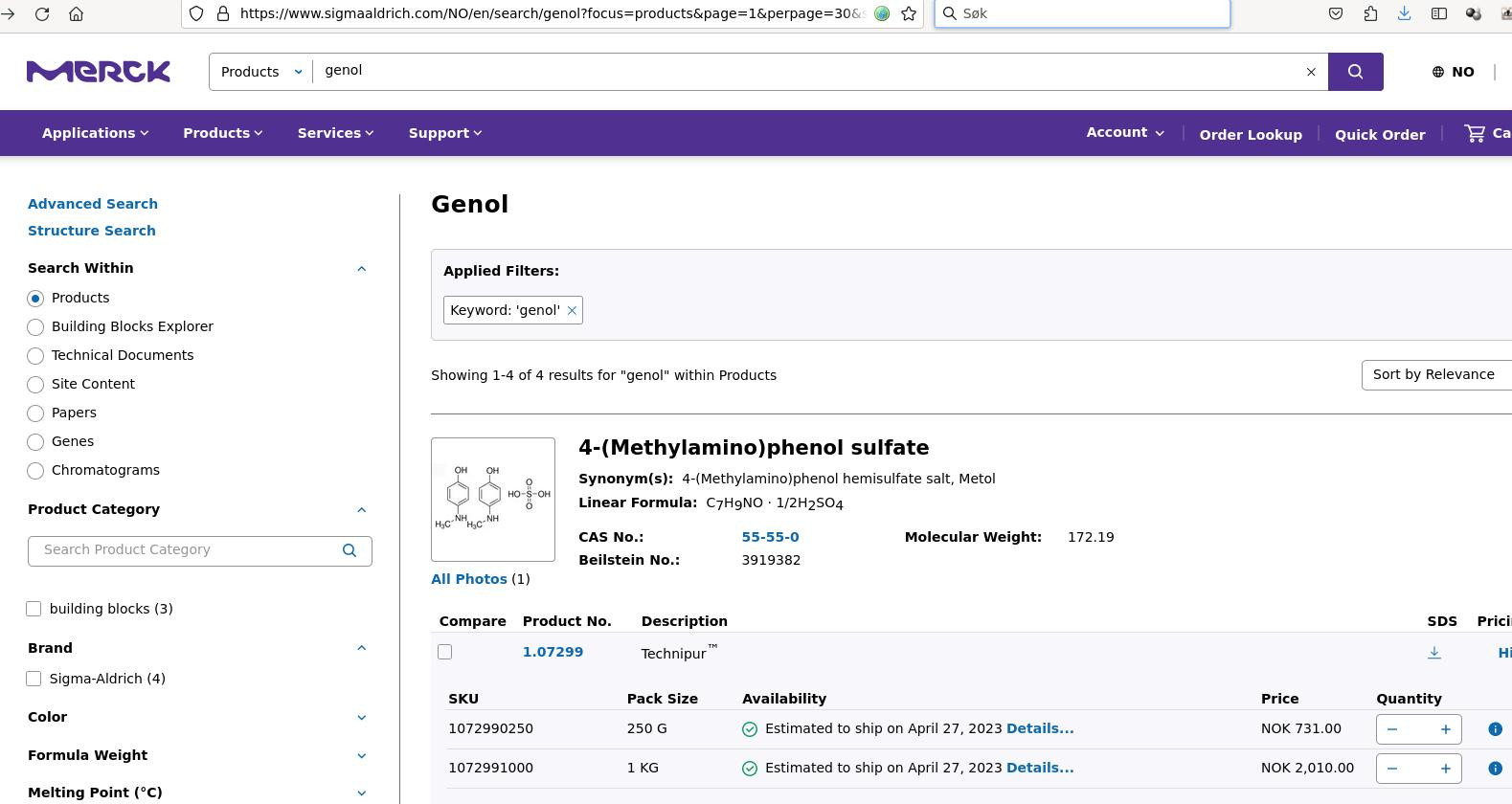The width and height of the screenshot is (1512, 804).
Task: Decrease quantity for 250 G pack
Action: pyautogui.click(x=1392, y=729)
